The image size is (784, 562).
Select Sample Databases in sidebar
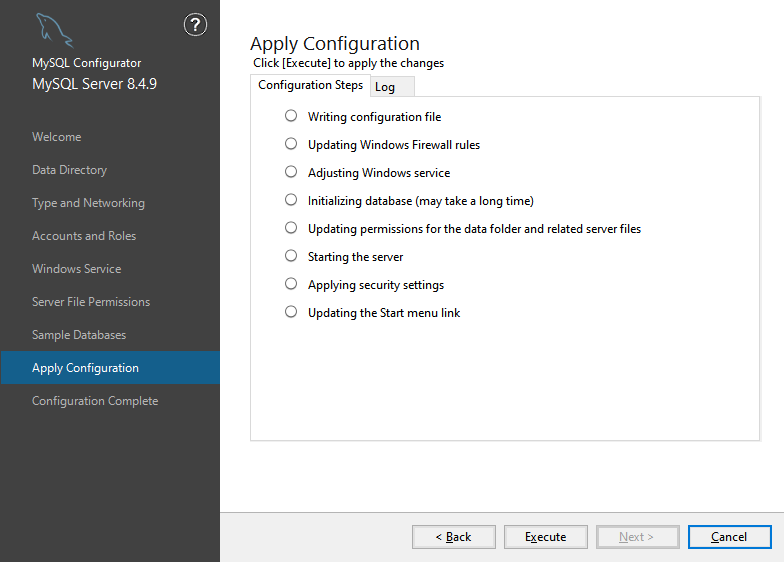(x=79, y=335)
